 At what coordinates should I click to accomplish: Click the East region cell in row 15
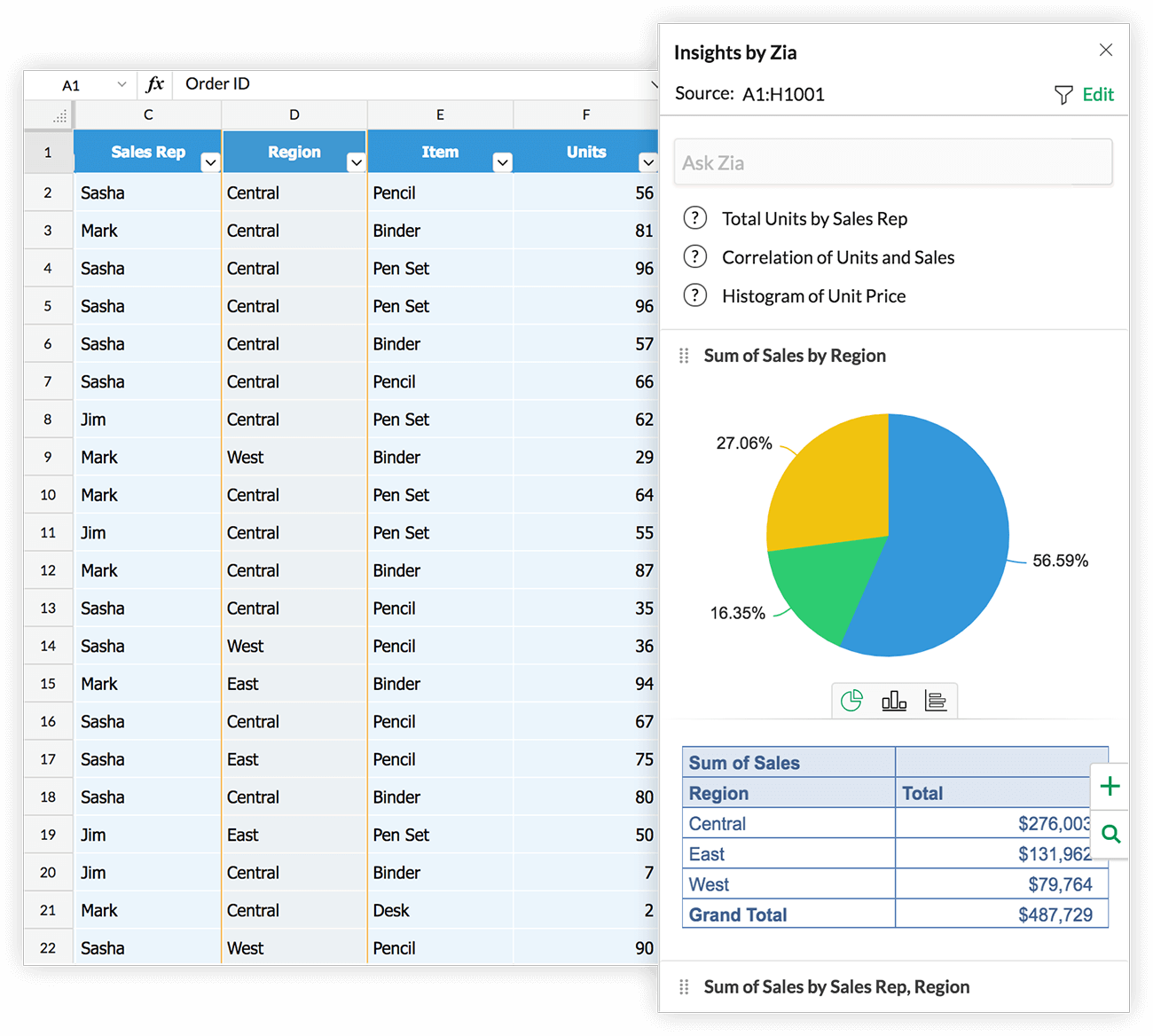pos(294,684)
